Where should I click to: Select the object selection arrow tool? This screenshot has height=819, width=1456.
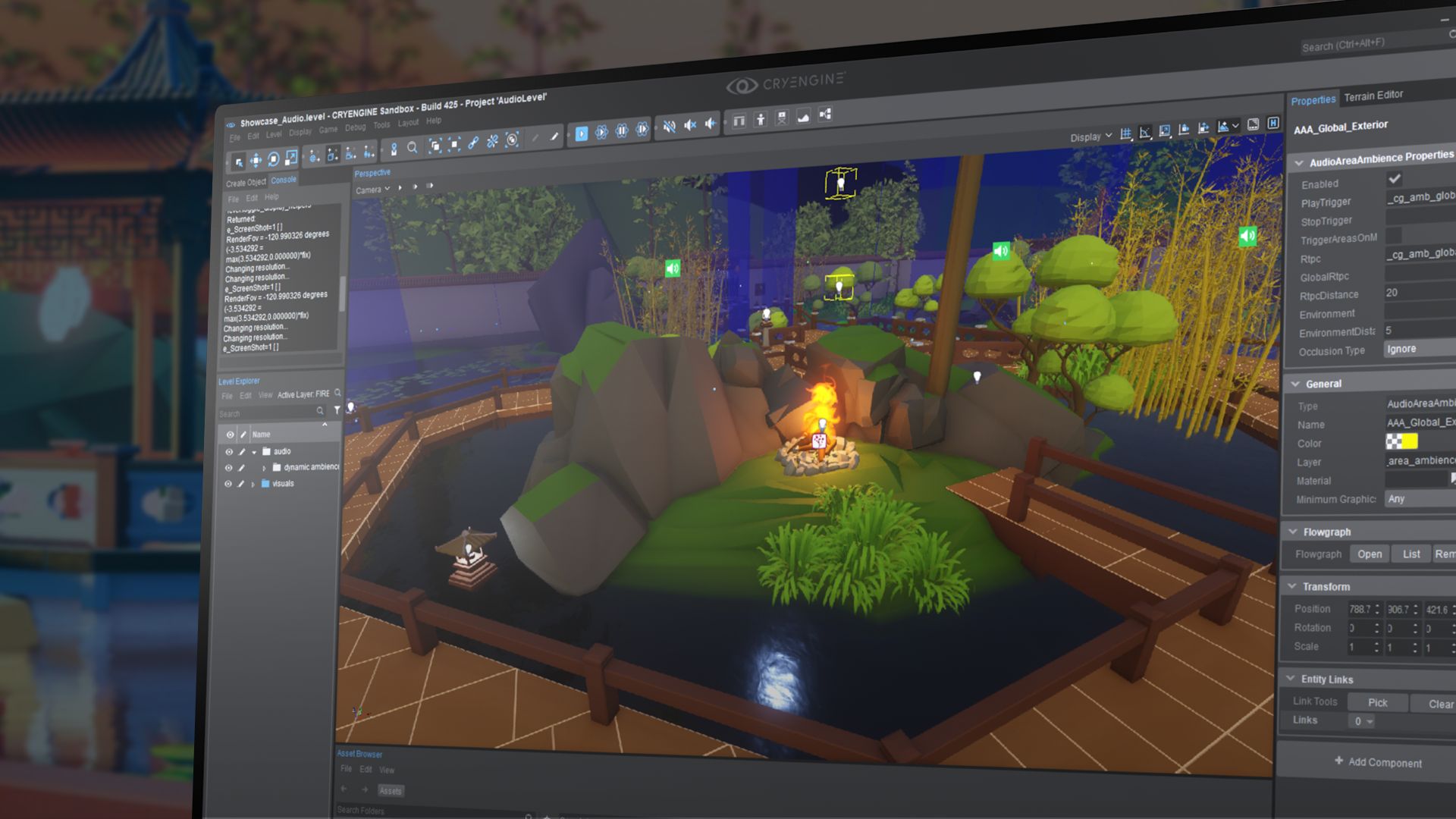[238, 162]
